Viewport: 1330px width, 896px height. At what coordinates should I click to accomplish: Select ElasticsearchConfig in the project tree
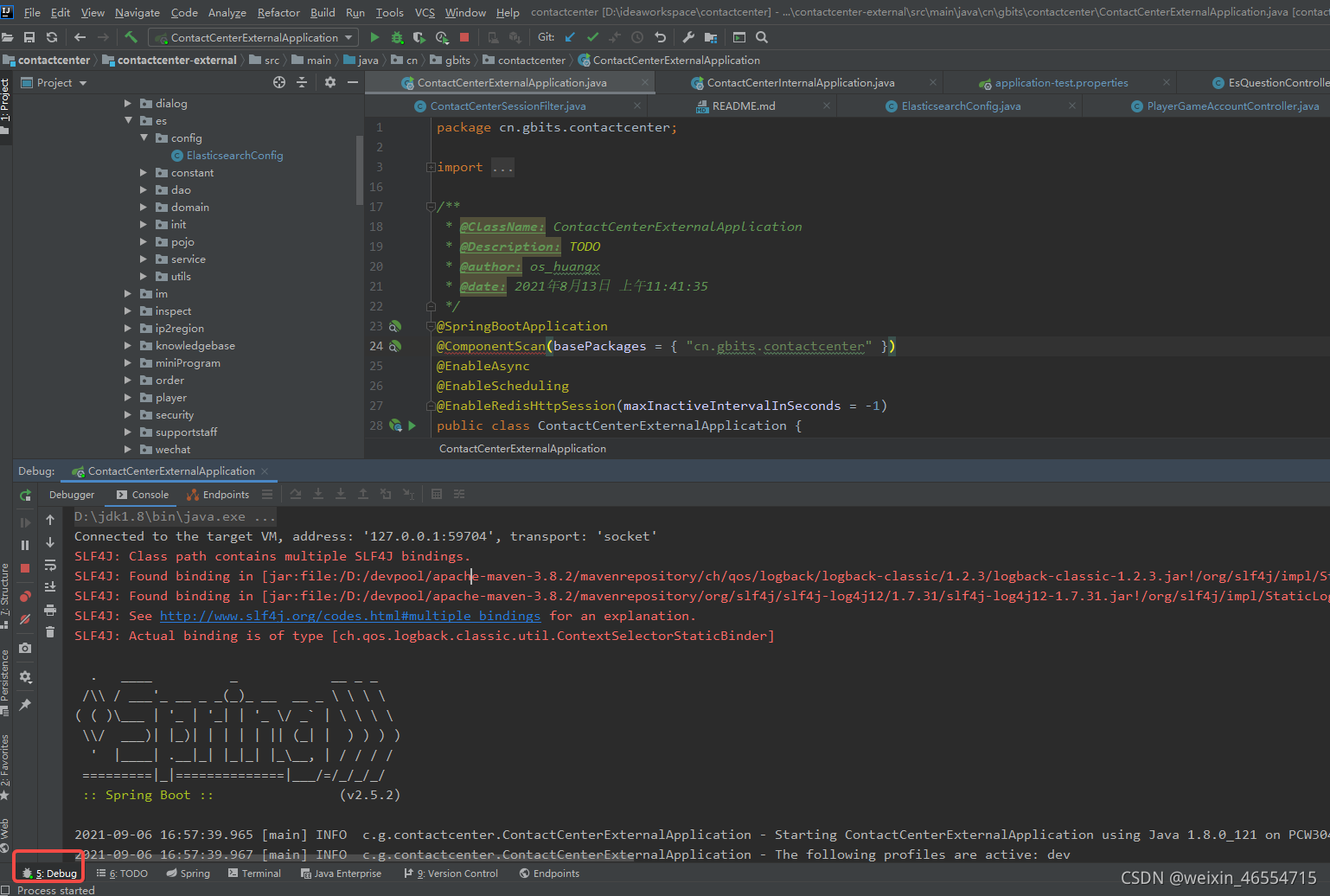point(234,156)
